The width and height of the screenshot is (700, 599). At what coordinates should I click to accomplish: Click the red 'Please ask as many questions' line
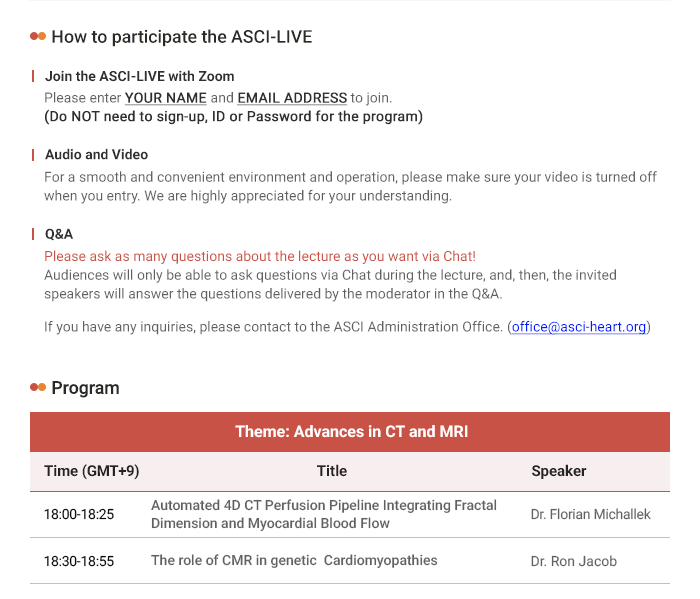[x=260, y=256]
